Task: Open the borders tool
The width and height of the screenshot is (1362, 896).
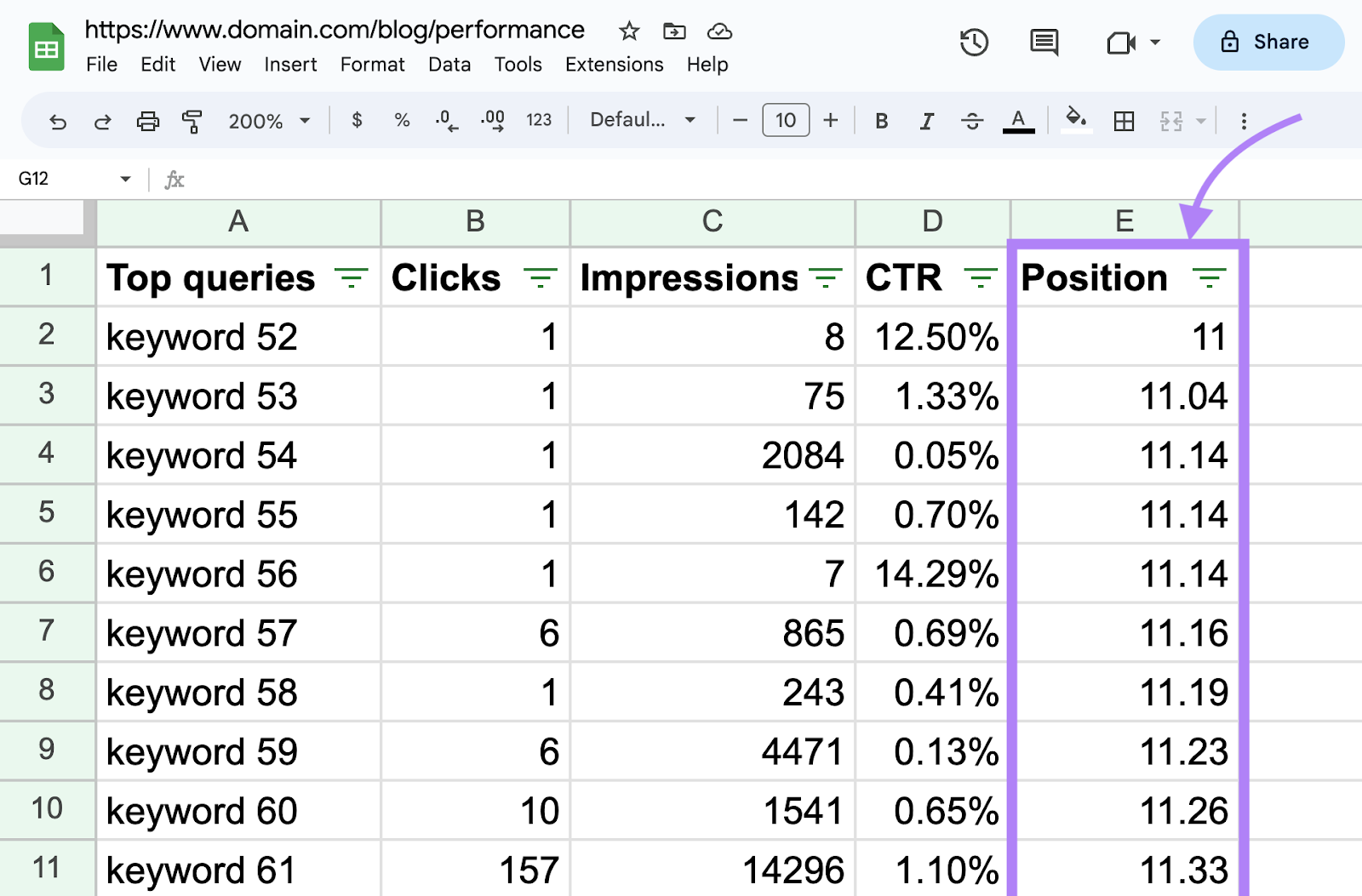Action: (1124, 120)
